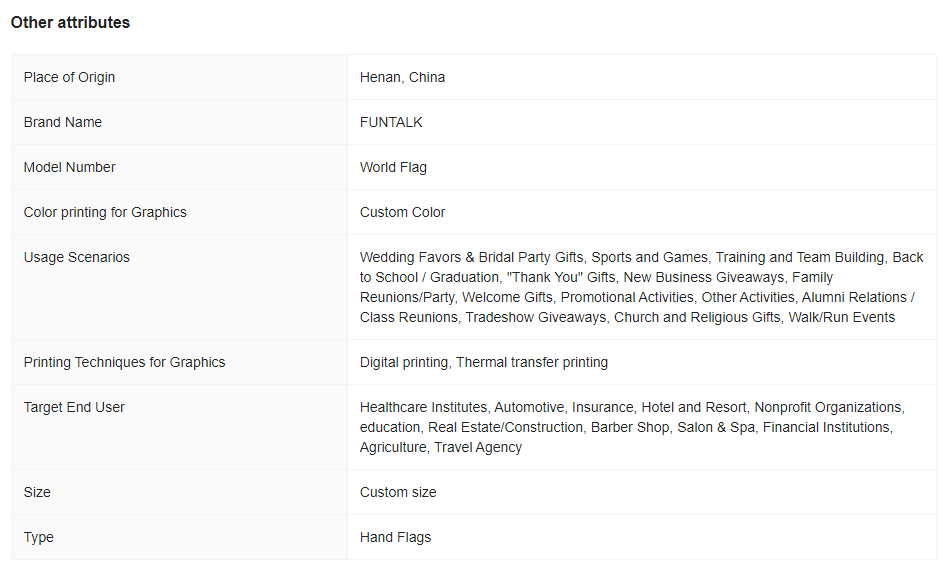This screenshot has width=950, height=572.
Task: Click "Travel Agency" in target users
Action: [x=478, y=447]
